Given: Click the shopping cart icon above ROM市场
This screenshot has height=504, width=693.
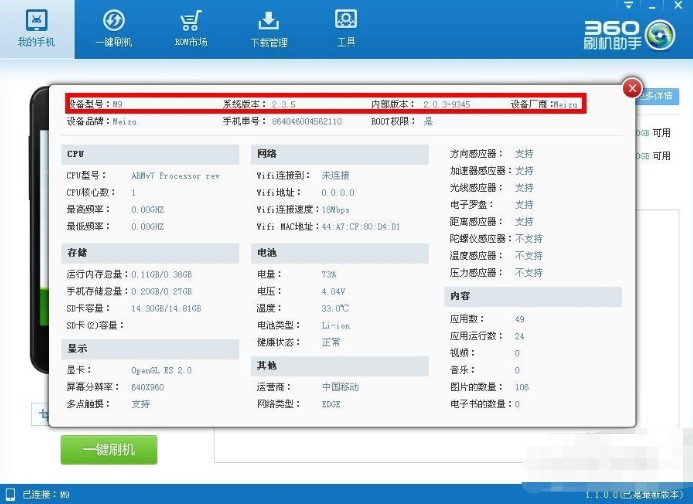Looking at the screenshot, I should pos(191,20).
